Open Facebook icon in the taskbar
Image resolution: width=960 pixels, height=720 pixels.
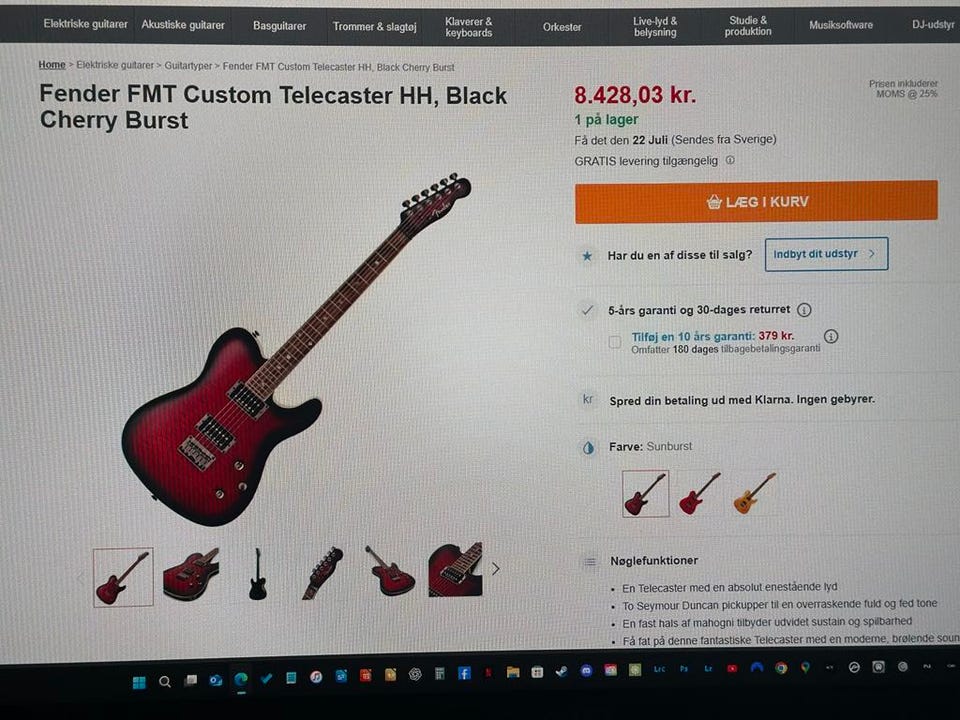tap(464, 674)
